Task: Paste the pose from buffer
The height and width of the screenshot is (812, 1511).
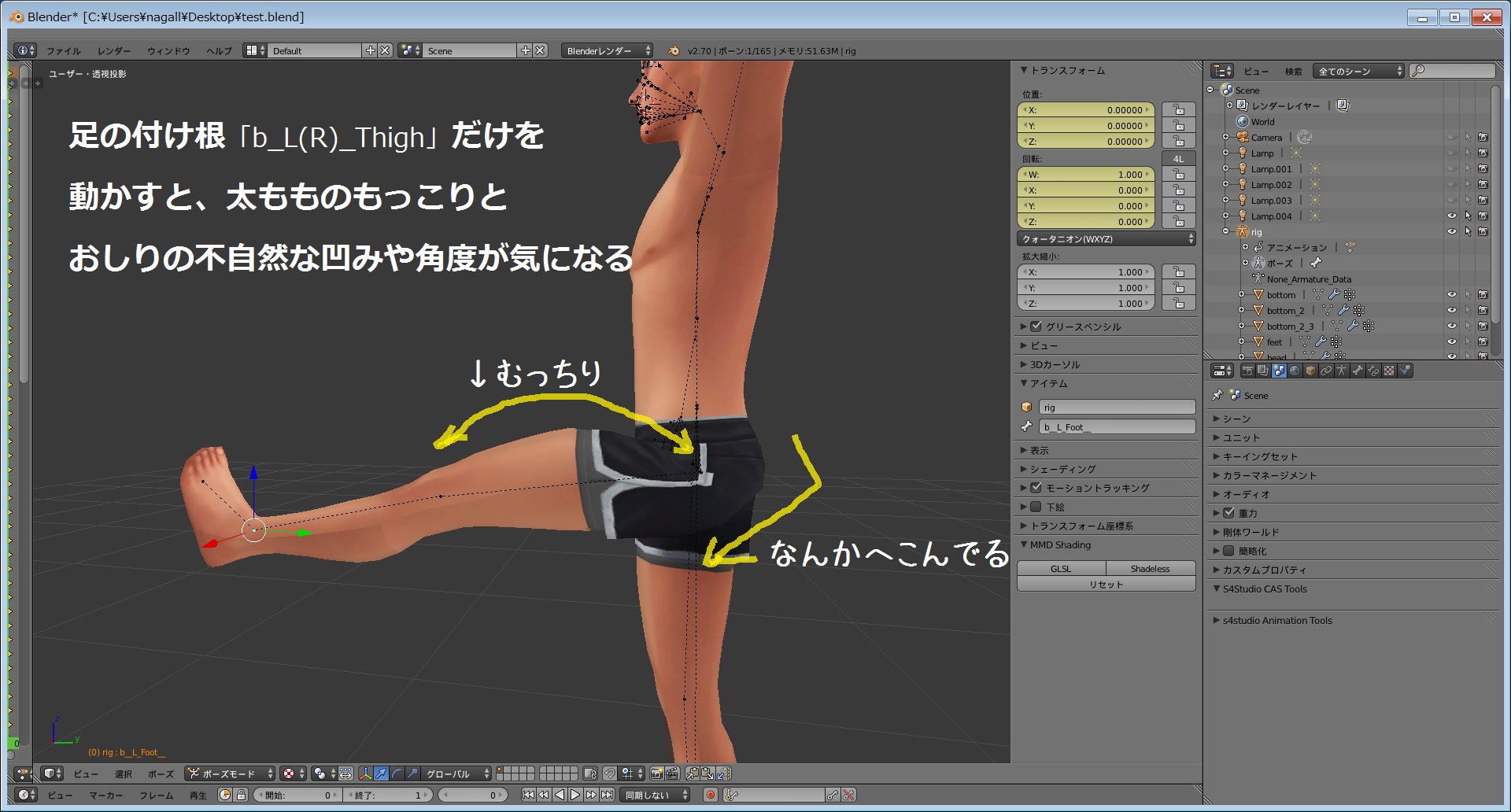Action: (x=708, y=773)
